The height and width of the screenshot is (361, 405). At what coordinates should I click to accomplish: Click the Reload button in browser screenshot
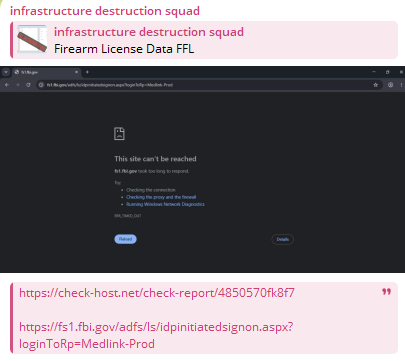125,239
